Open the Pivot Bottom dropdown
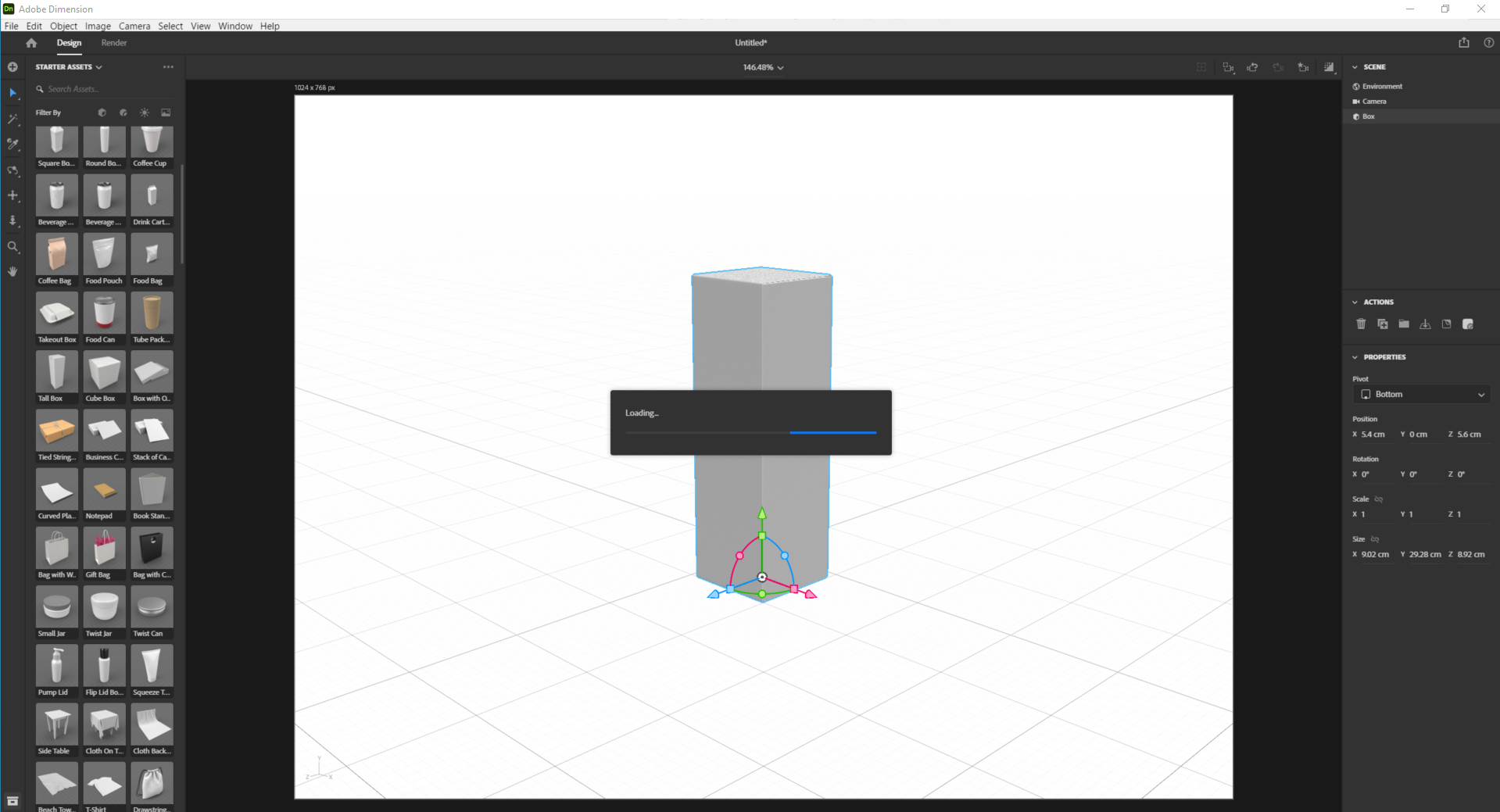The width and height of the screenshot is (1500, 812). click(x=1421, y=394)
